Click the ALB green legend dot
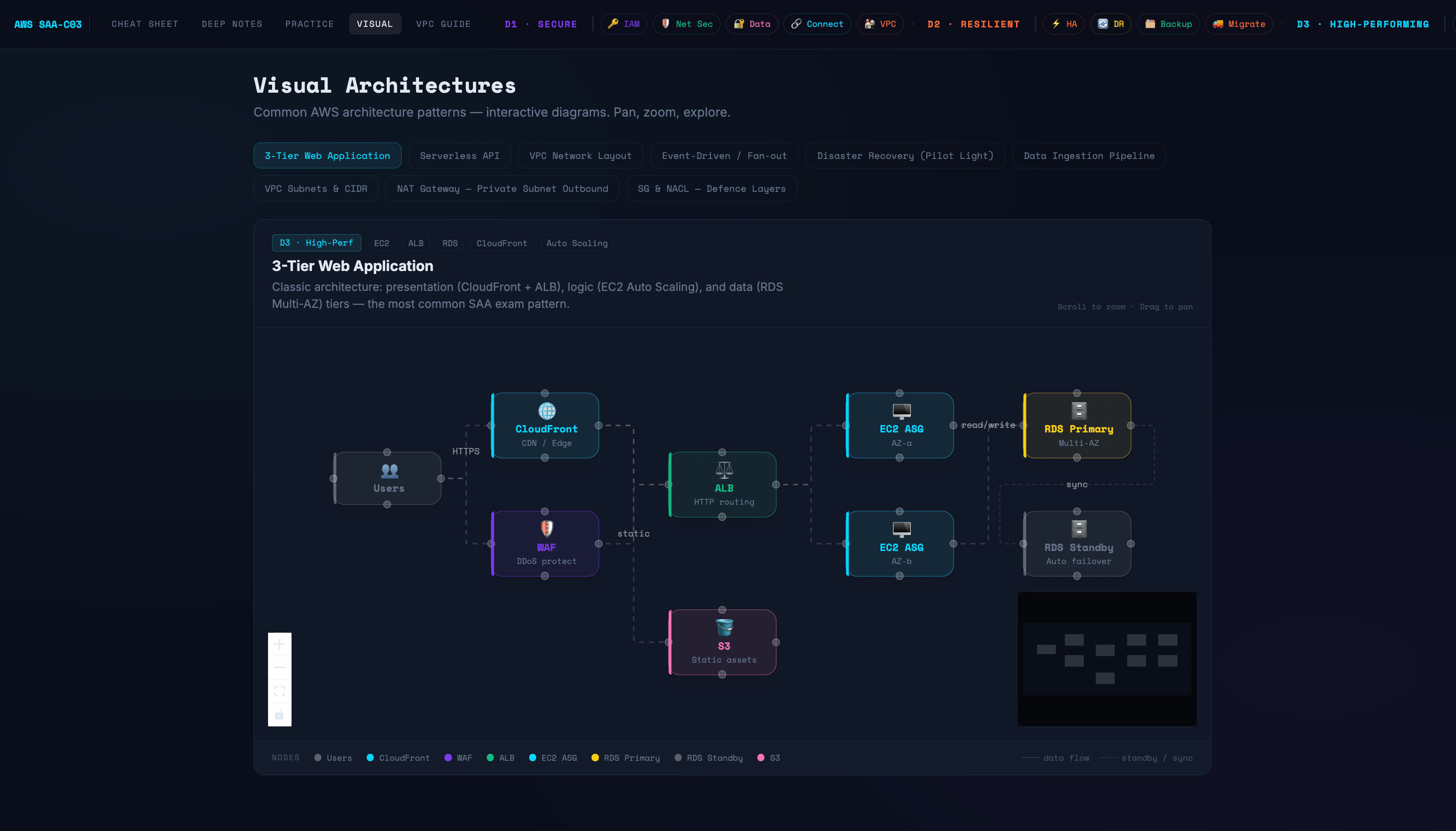This screenshot has width=1456, height=831. 490,757
